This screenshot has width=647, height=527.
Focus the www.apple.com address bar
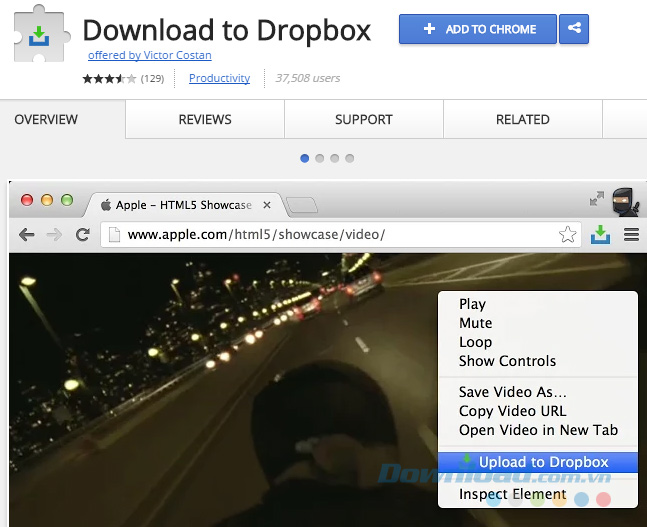(x=340, y=234)
